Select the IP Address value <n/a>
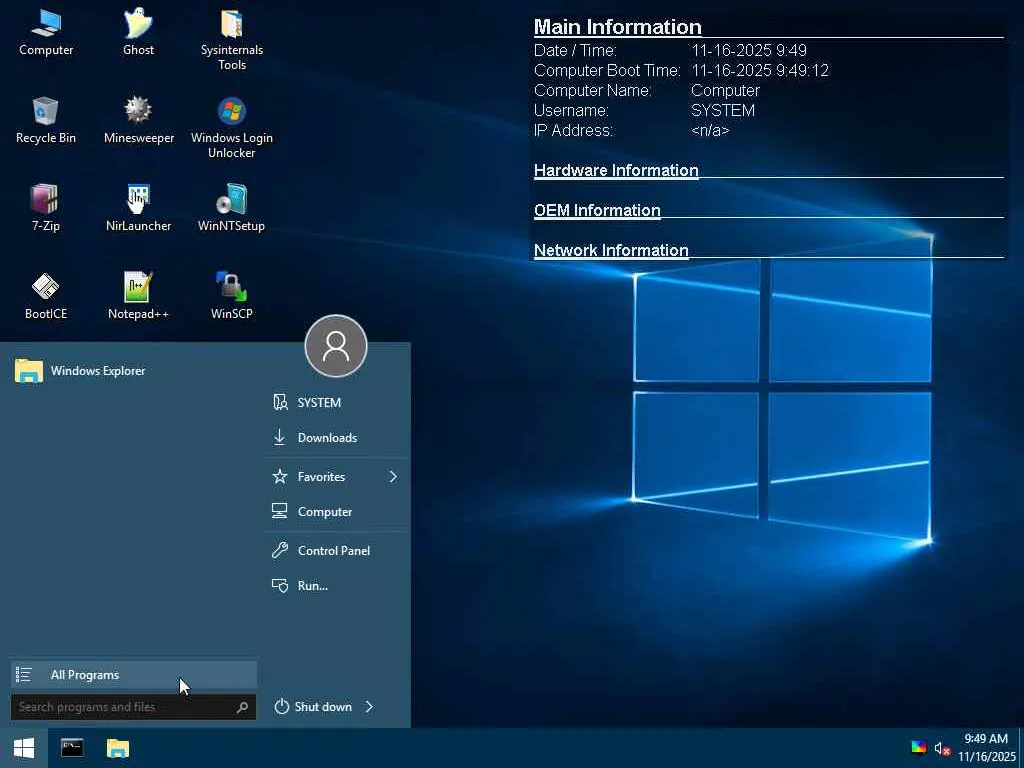Image resolution: width=1024 pixels, height=768 pixels. coord(710,131)
